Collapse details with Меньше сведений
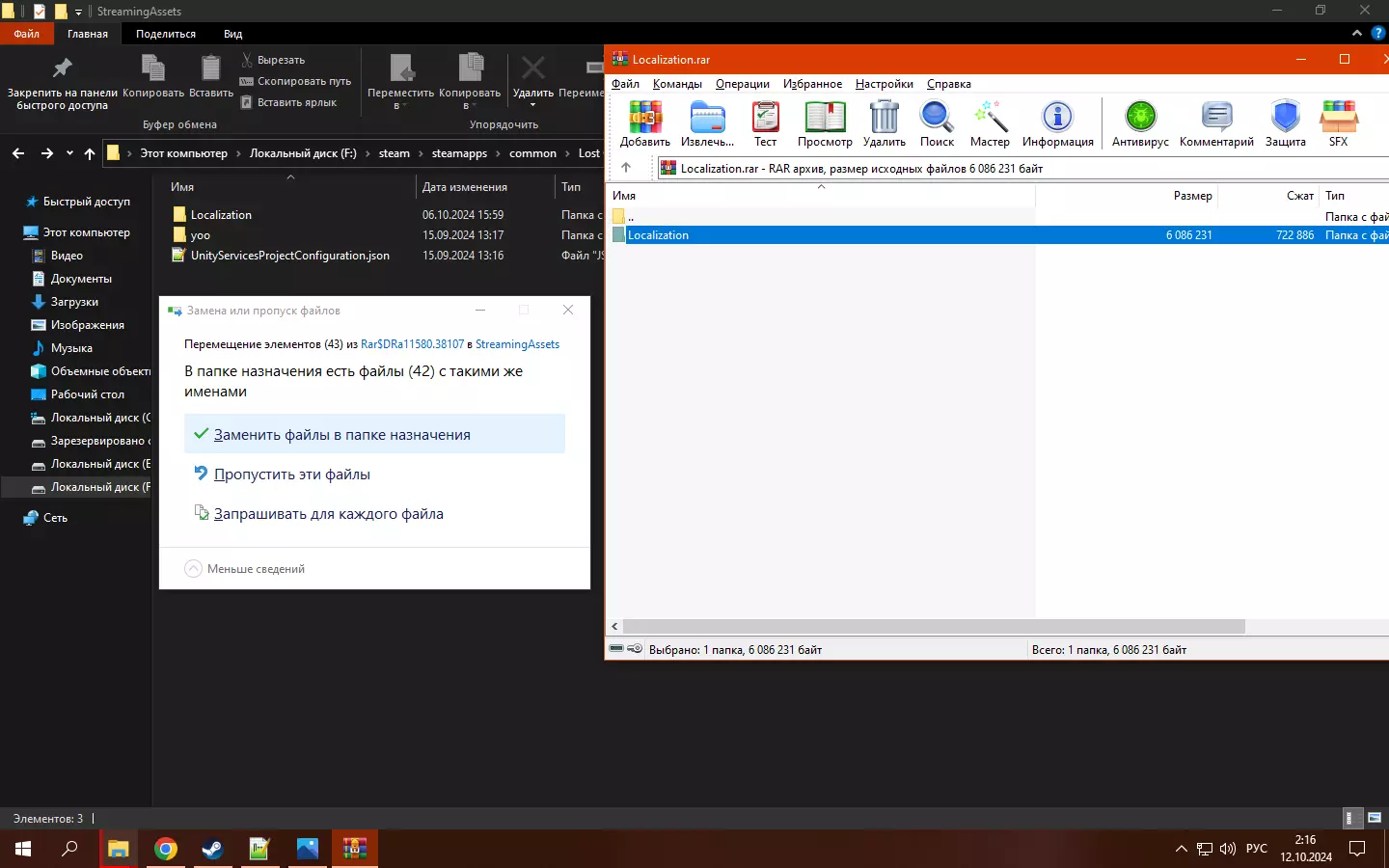Viewport: 1389px width, 868px height. tap(245, 569)
